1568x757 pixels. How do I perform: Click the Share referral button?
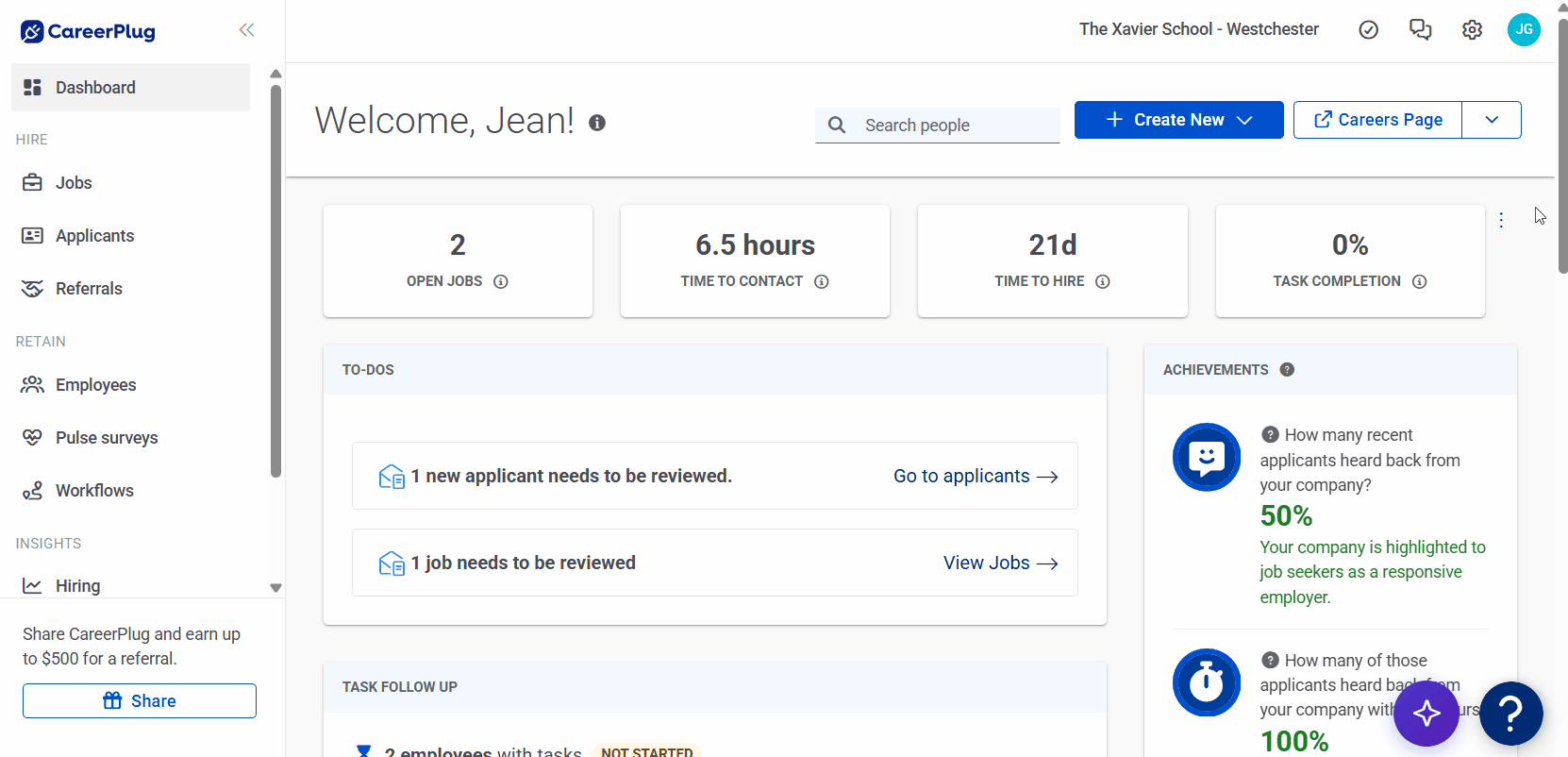click(x=140, y=700)
